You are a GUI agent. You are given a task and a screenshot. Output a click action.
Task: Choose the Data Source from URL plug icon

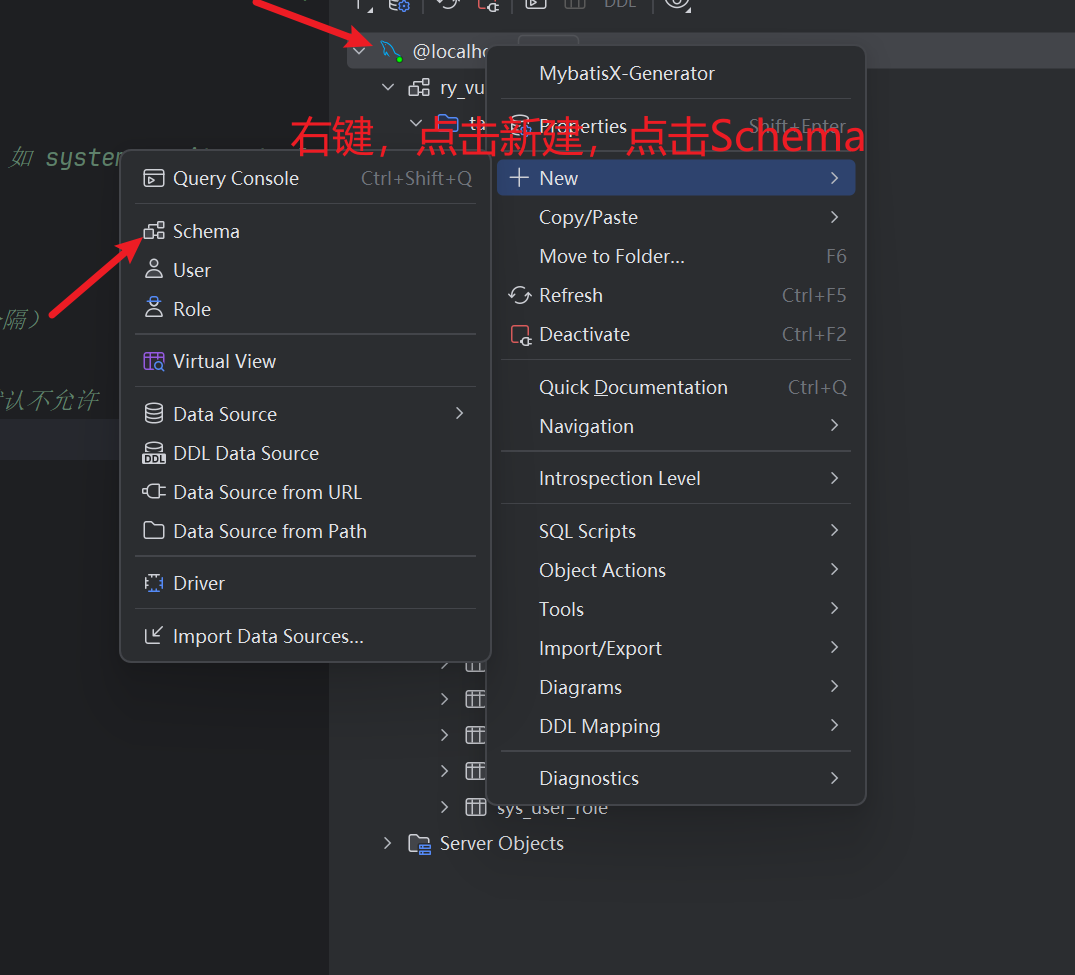154,492
